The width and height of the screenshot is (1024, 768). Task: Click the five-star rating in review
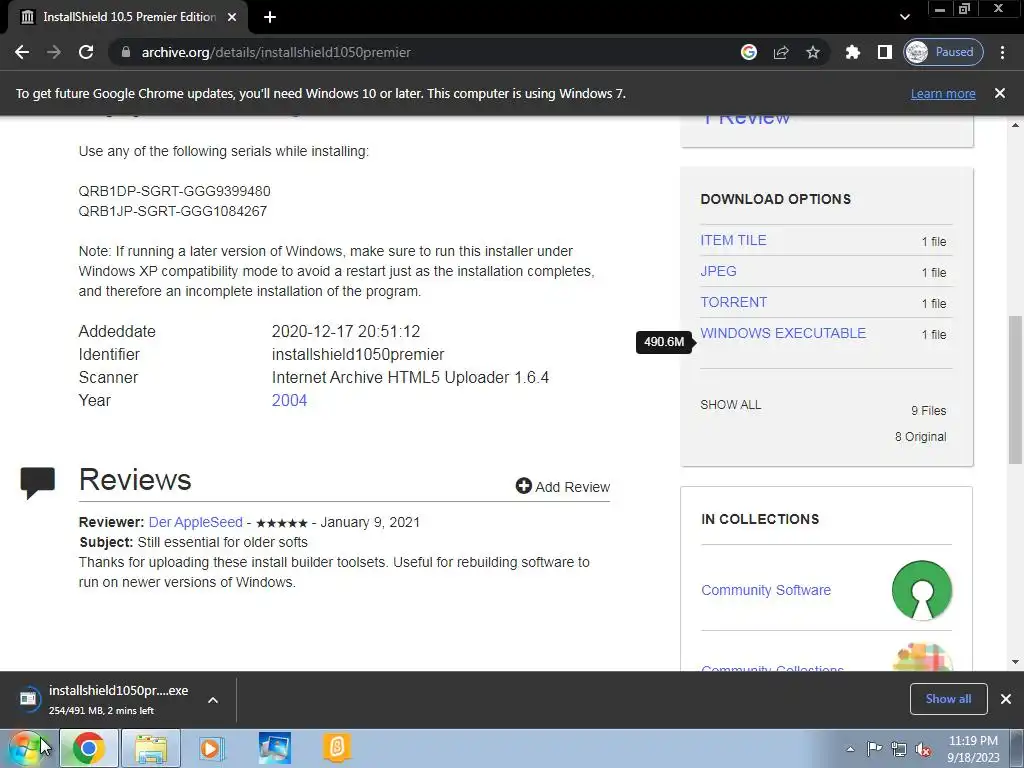pyautogui.click(x=281, y=523)
